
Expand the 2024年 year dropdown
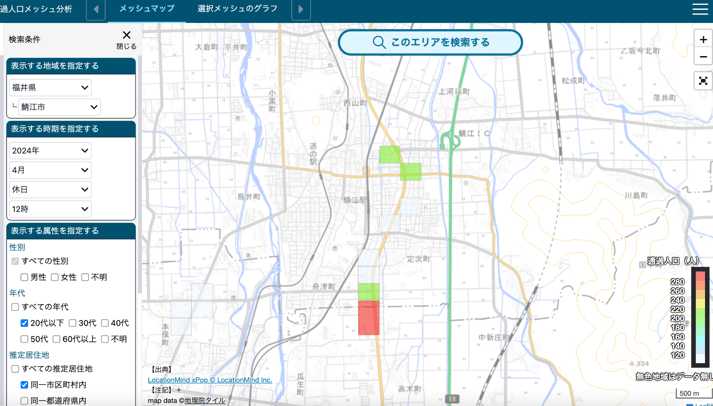pyautogui.click(x=50, y=151)
